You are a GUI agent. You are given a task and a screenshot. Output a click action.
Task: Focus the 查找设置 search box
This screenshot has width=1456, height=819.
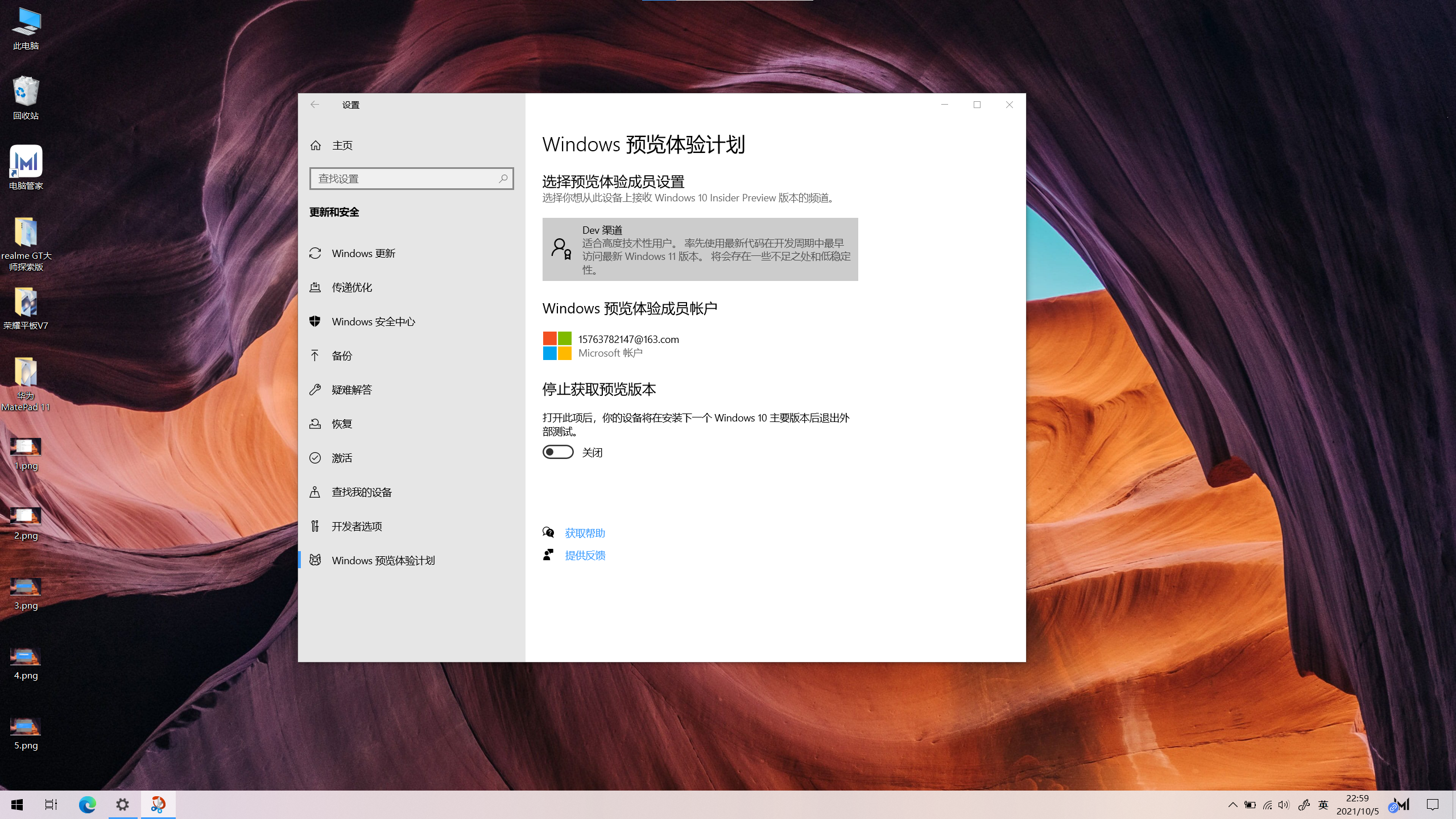click(x=412, y=179)
